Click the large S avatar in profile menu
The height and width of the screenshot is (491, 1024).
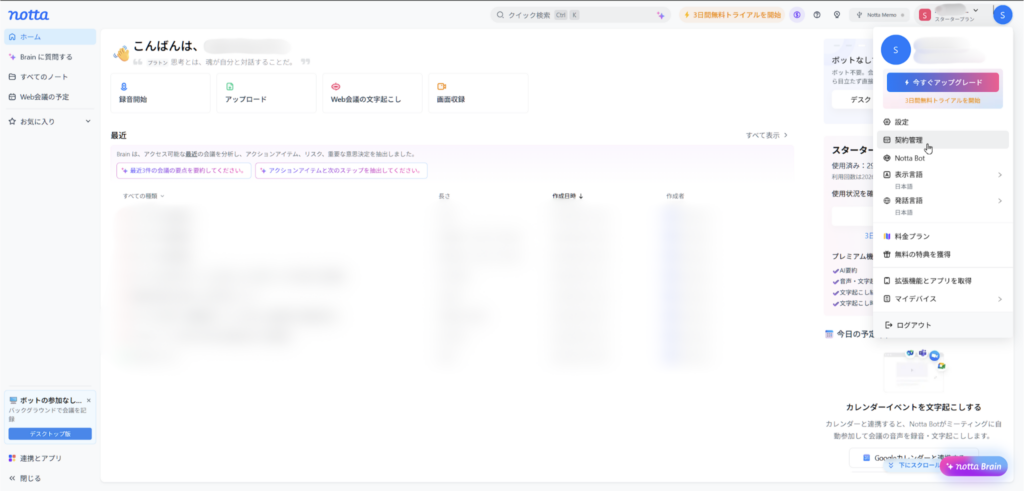[895, 50]
